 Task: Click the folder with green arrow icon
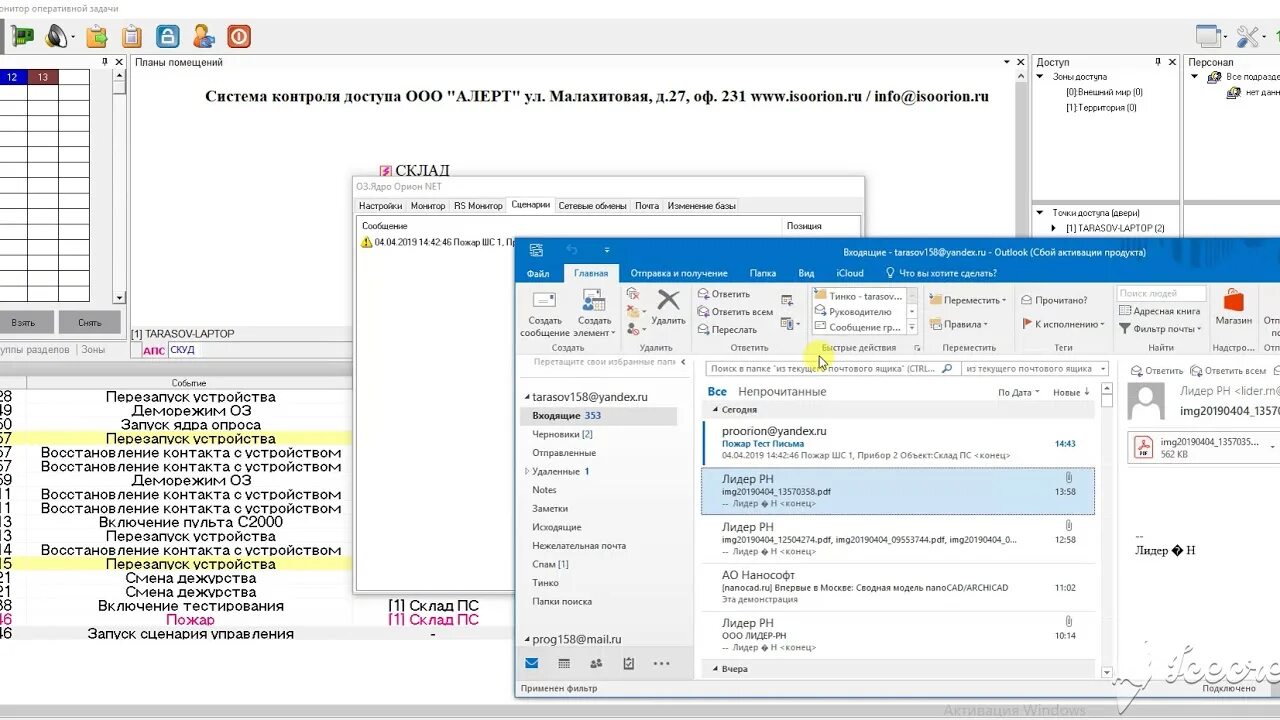point(97,37)
